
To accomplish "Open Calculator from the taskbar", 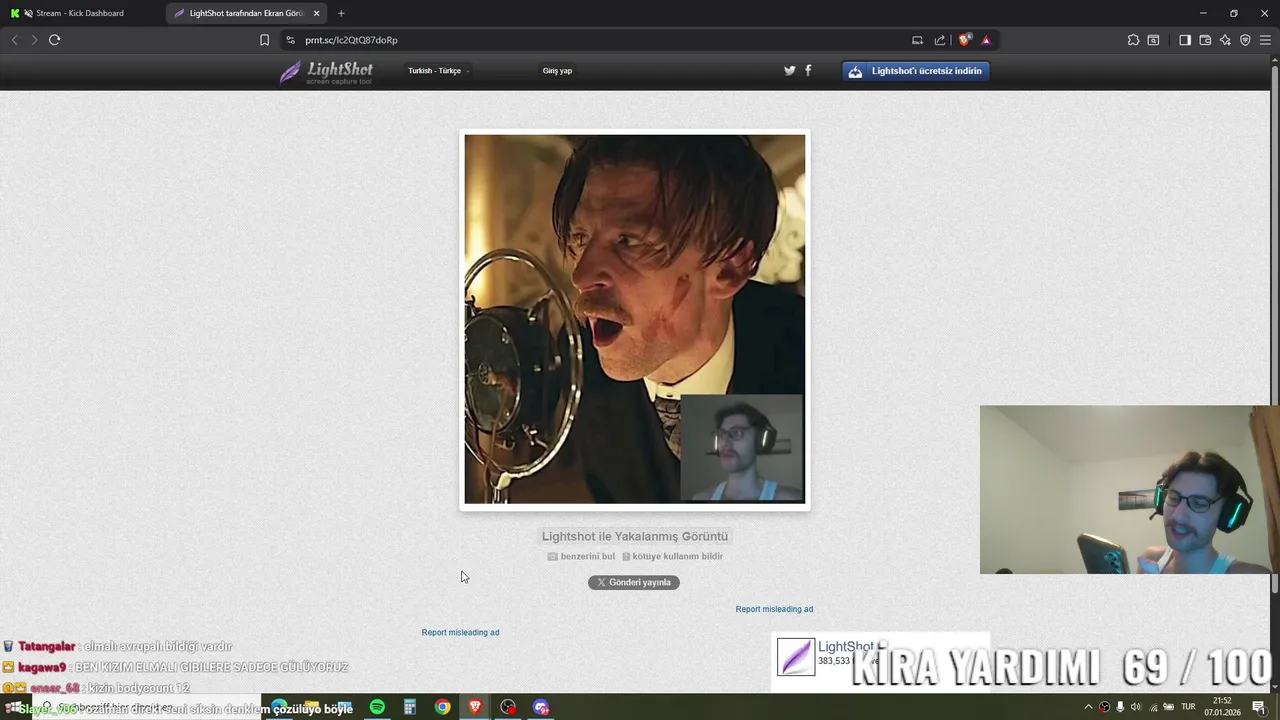I will [410, 707].
